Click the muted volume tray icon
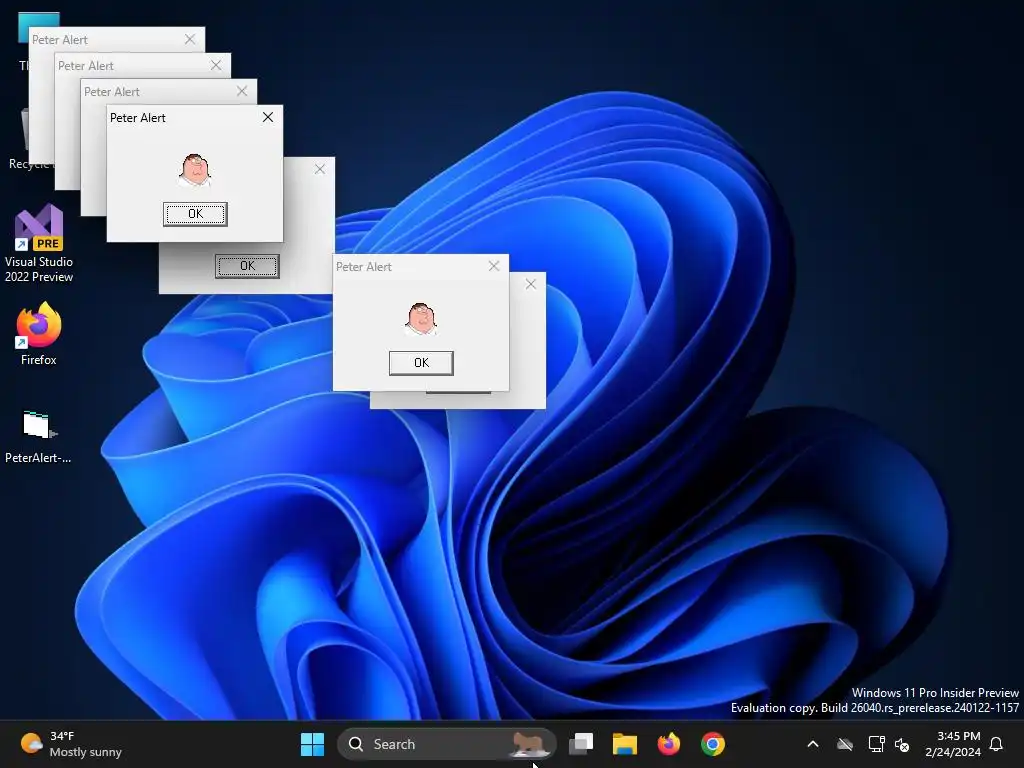Viewport: 1024px width, 768px height. click(902, 744)
